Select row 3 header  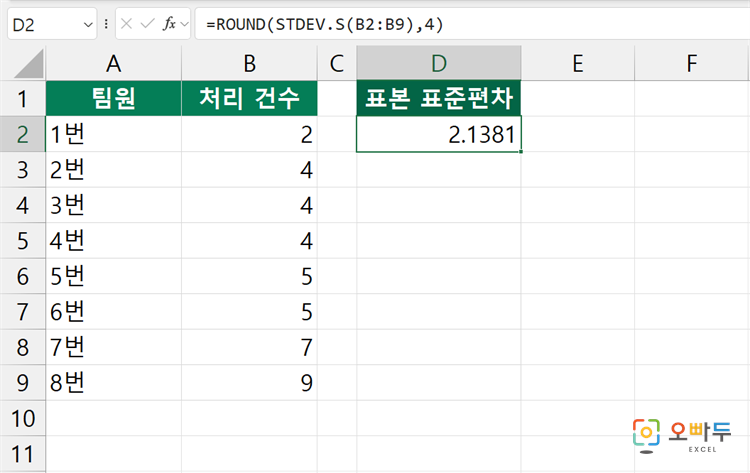point(22,170)
